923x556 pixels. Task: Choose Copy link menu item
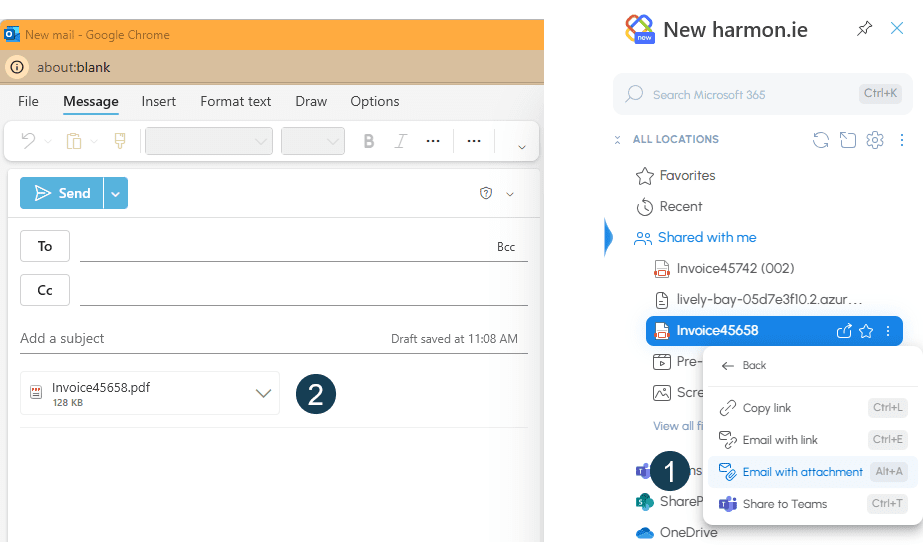click(x=813, y=408)
